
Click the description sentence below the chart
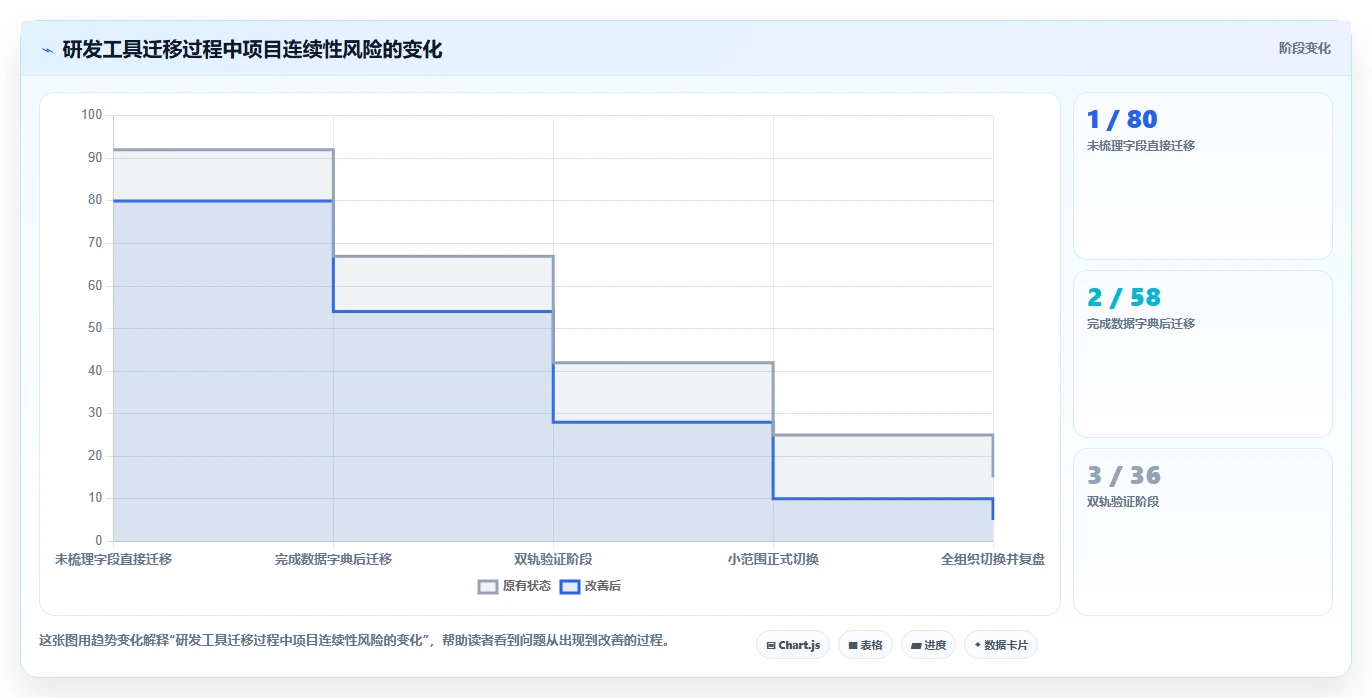[354, 641]
